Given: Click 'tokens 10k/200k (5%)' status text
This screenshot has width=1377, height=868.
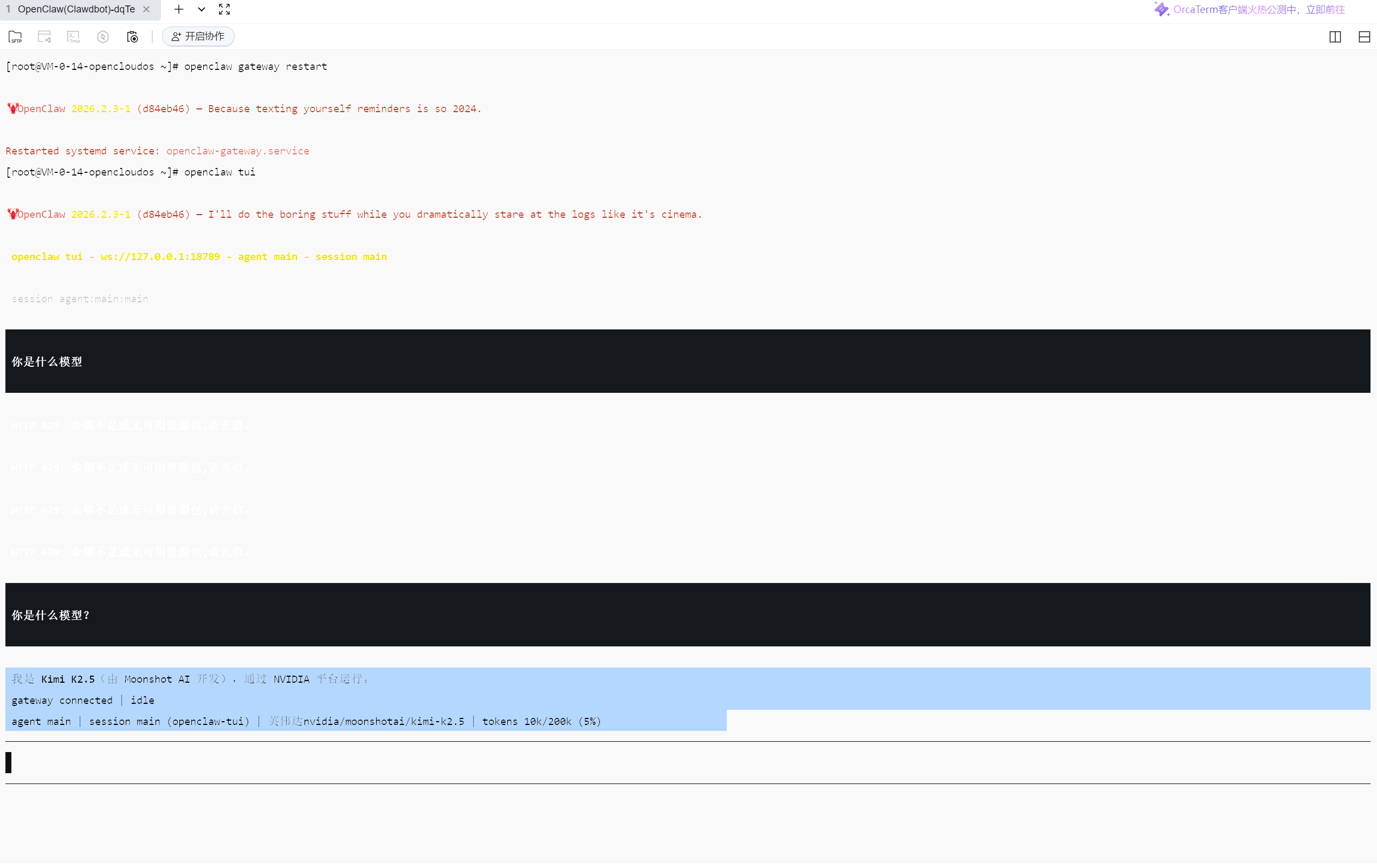Looking at the screenshot, I should click(541, 721).
